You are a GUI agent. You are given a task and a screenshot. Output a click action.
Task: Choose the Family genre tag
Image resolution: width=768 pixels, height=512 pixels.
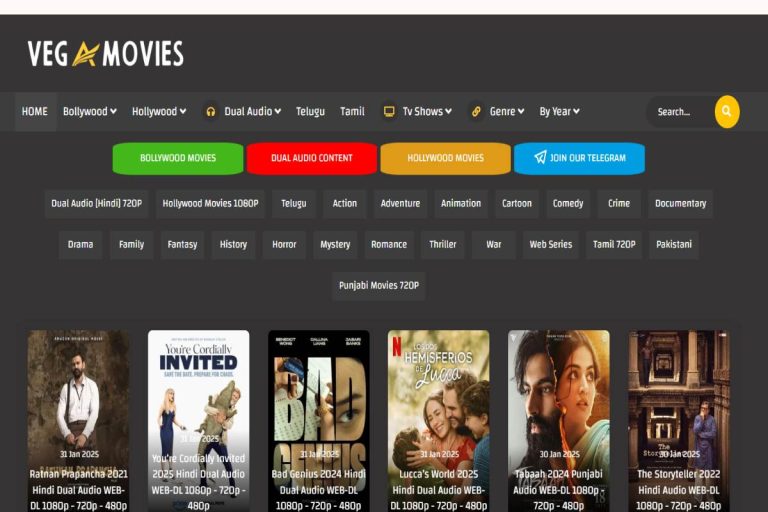pyautogui.click(x=131, y=244)
